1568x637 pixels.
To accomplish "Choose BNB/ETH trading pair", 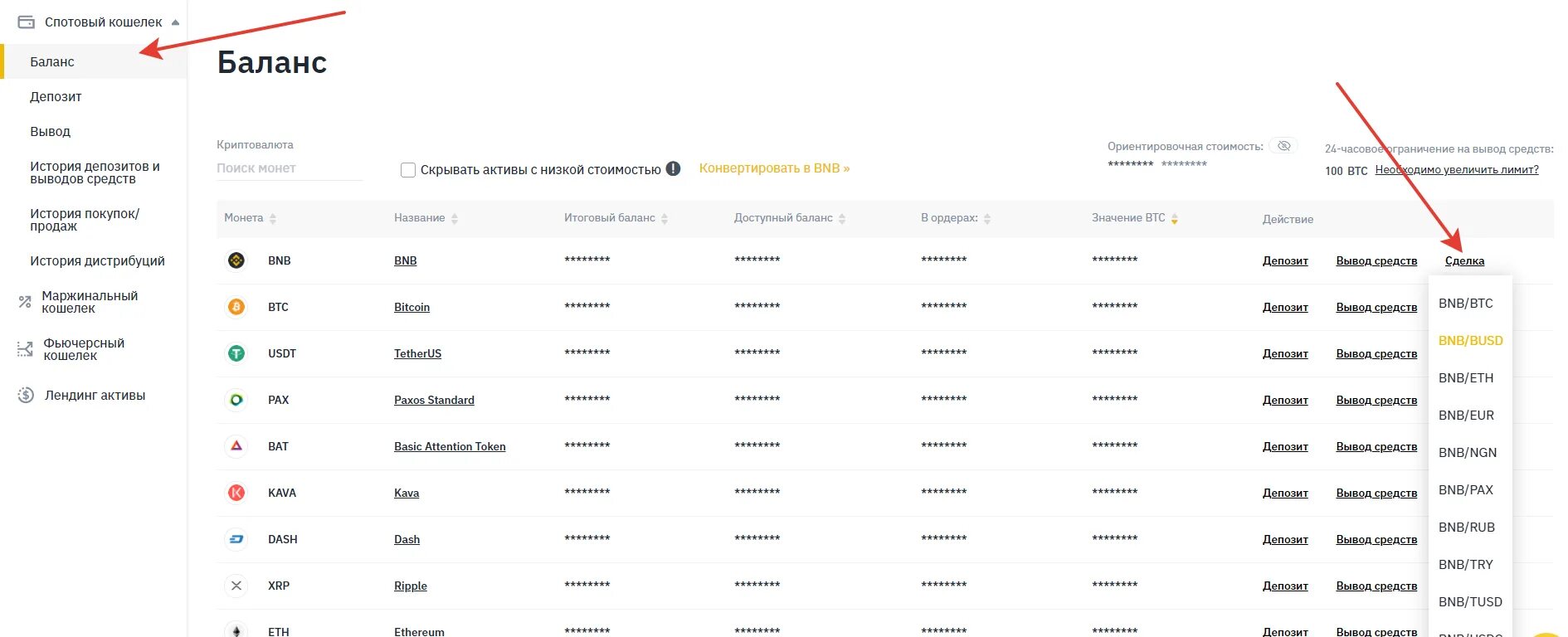I will pos(1466,378).
